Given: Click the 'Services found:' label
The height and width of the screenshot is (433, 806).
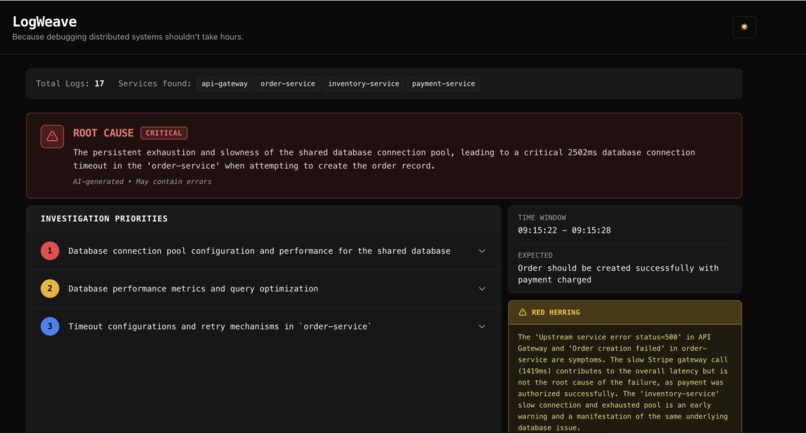Looking at the screenshot, I should coord(154,83).
